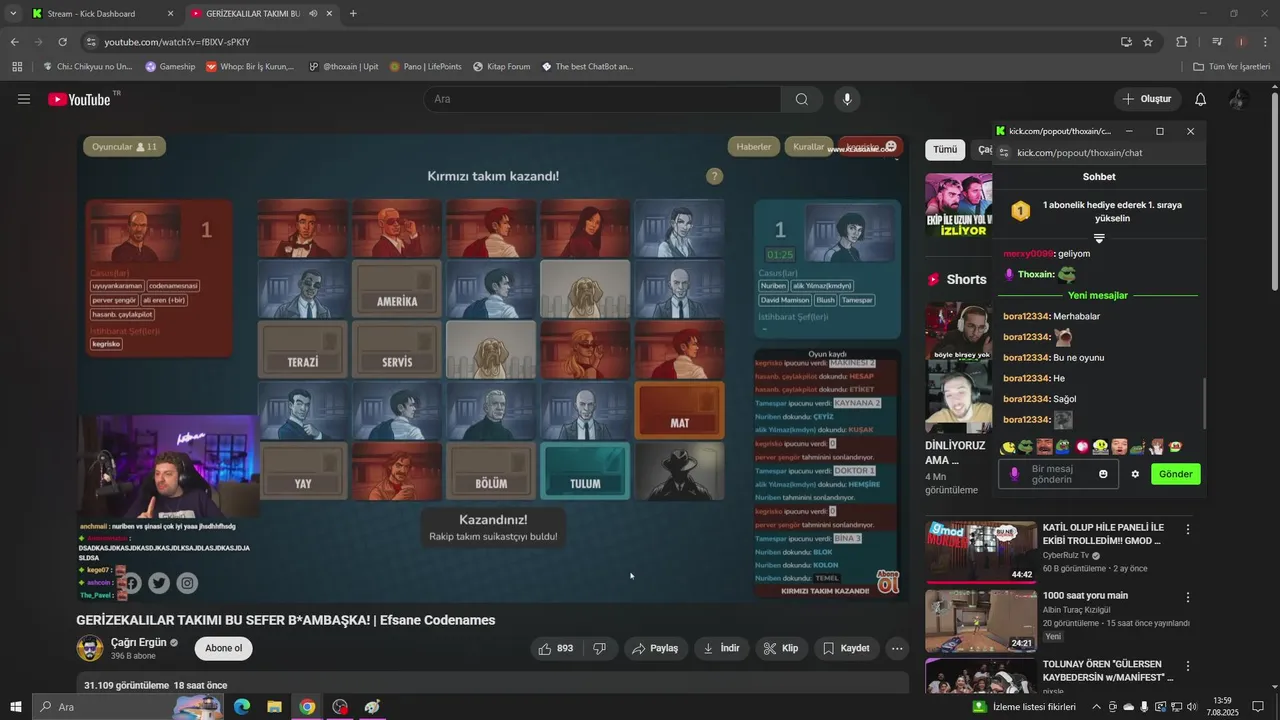This screenshot has width=1280, height=720.
Task: Open Chrome media control icon in toolbar
Action: click(x=1217, y=42)
